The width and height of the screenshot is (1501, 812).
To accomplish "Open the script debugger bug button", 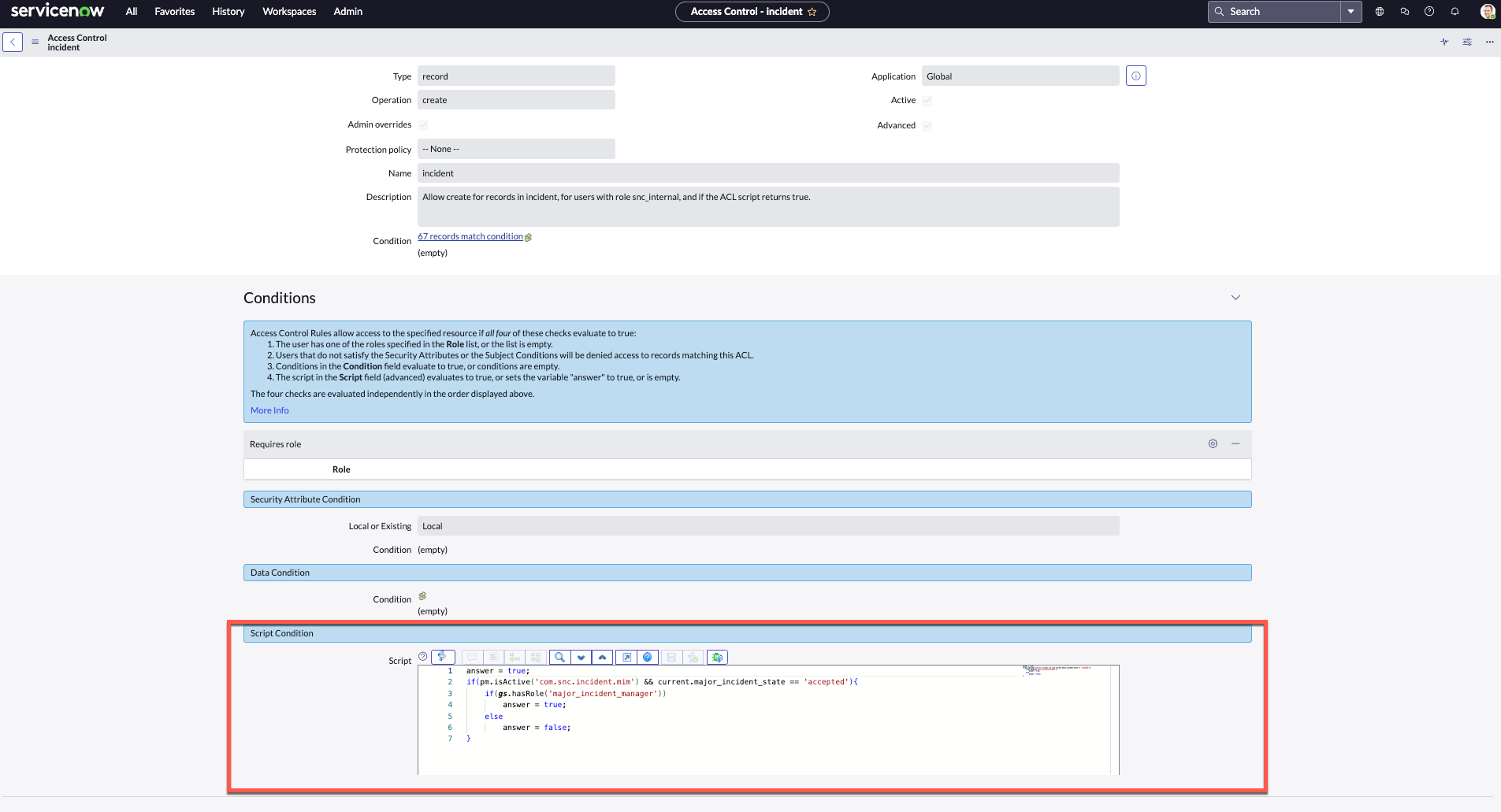I will 717,657.
